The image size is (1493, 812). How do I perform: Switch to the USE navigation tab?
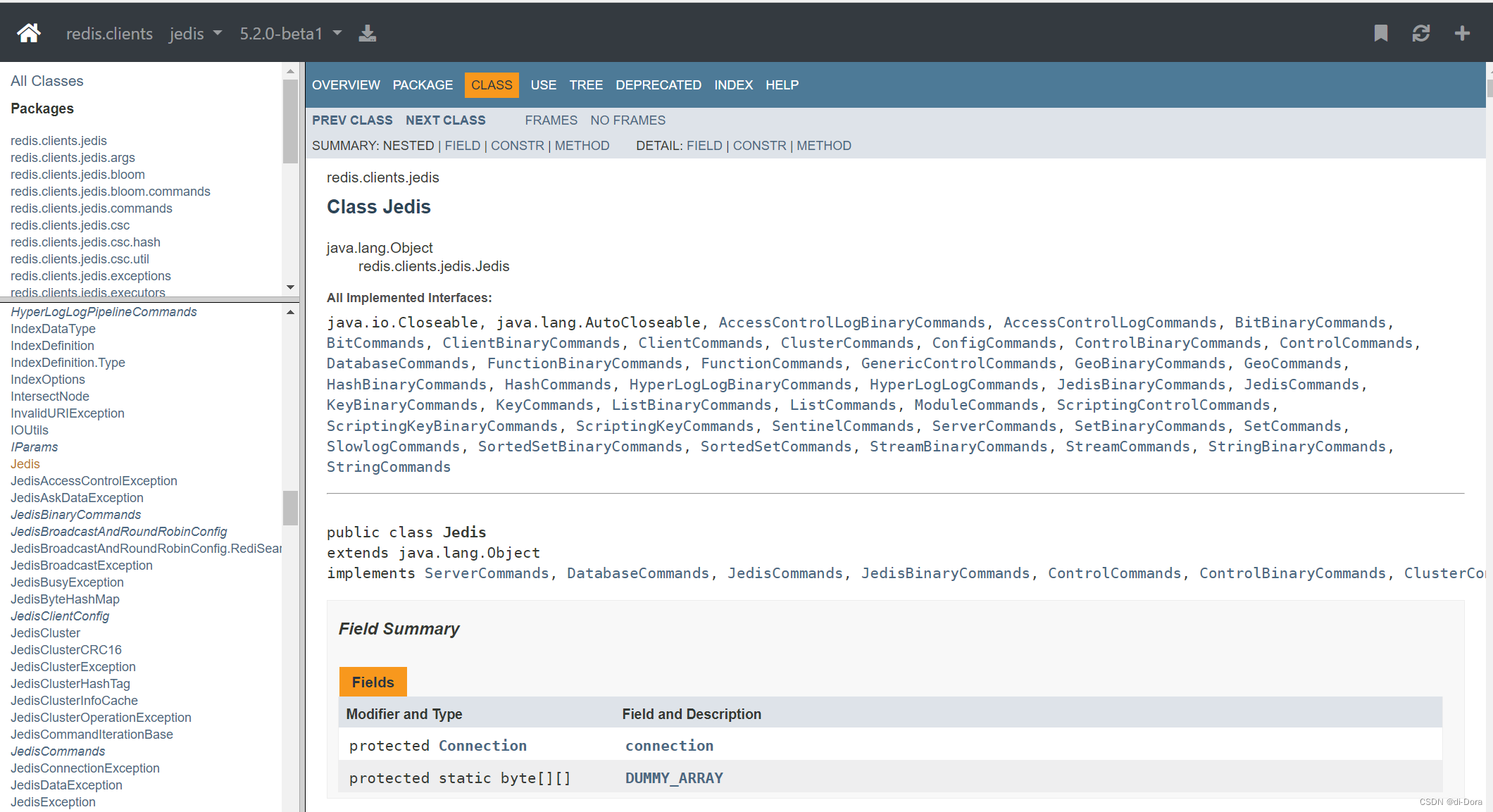click(x=543, y=85)
